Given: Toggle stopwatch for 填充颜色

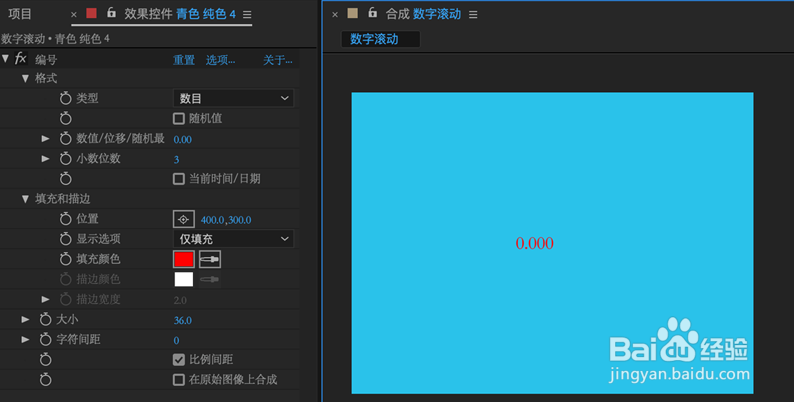Looking at the screenshot, I should [x=65, y=259].
